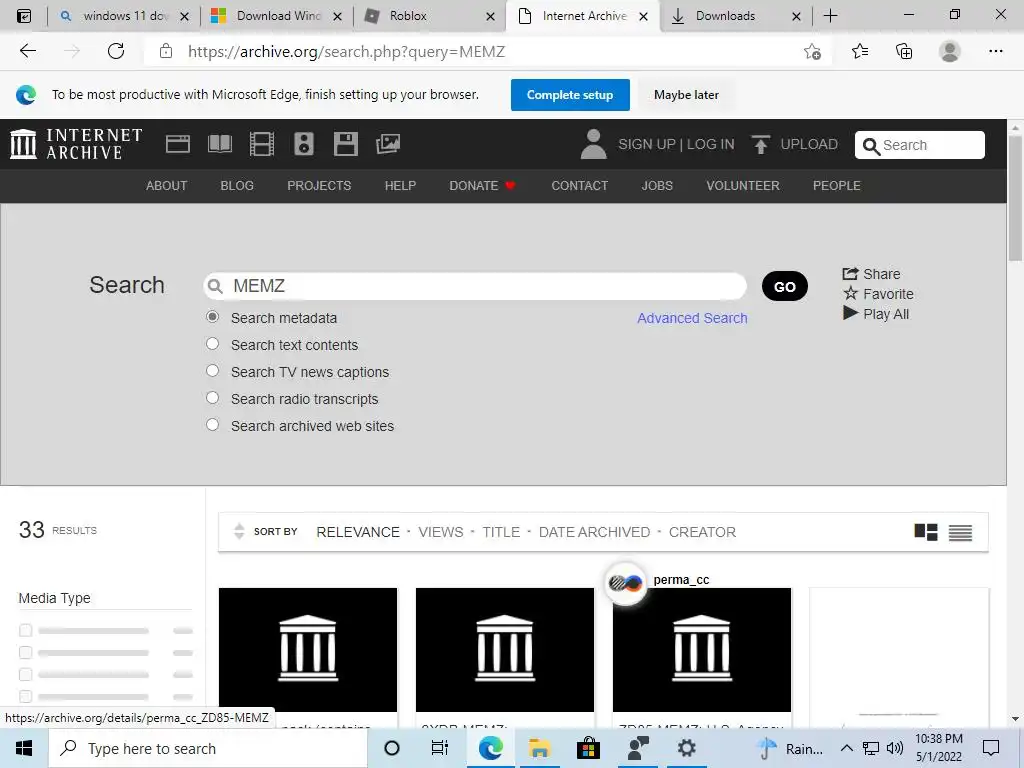Image resolution: width=1024 pixels, height=768 pixels.
Task: Switch to the Download Windows tab
Action: [277, 16]
